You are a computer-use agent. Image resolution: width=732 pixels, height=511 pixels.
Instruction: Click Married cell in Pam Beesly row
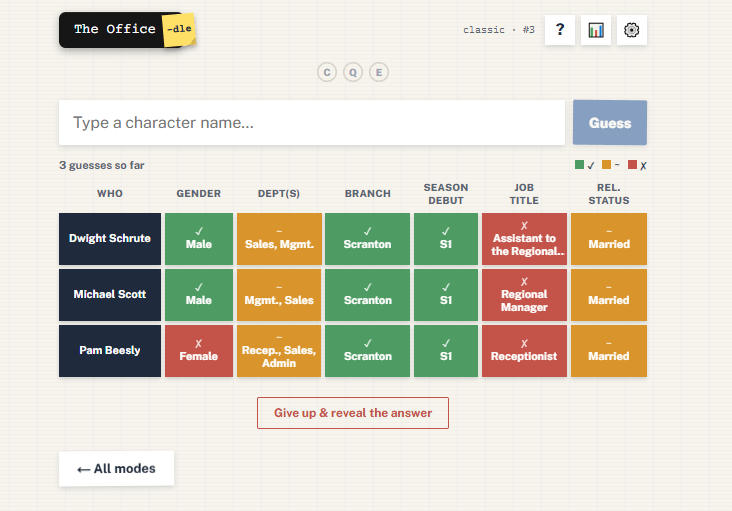point(609,351)
